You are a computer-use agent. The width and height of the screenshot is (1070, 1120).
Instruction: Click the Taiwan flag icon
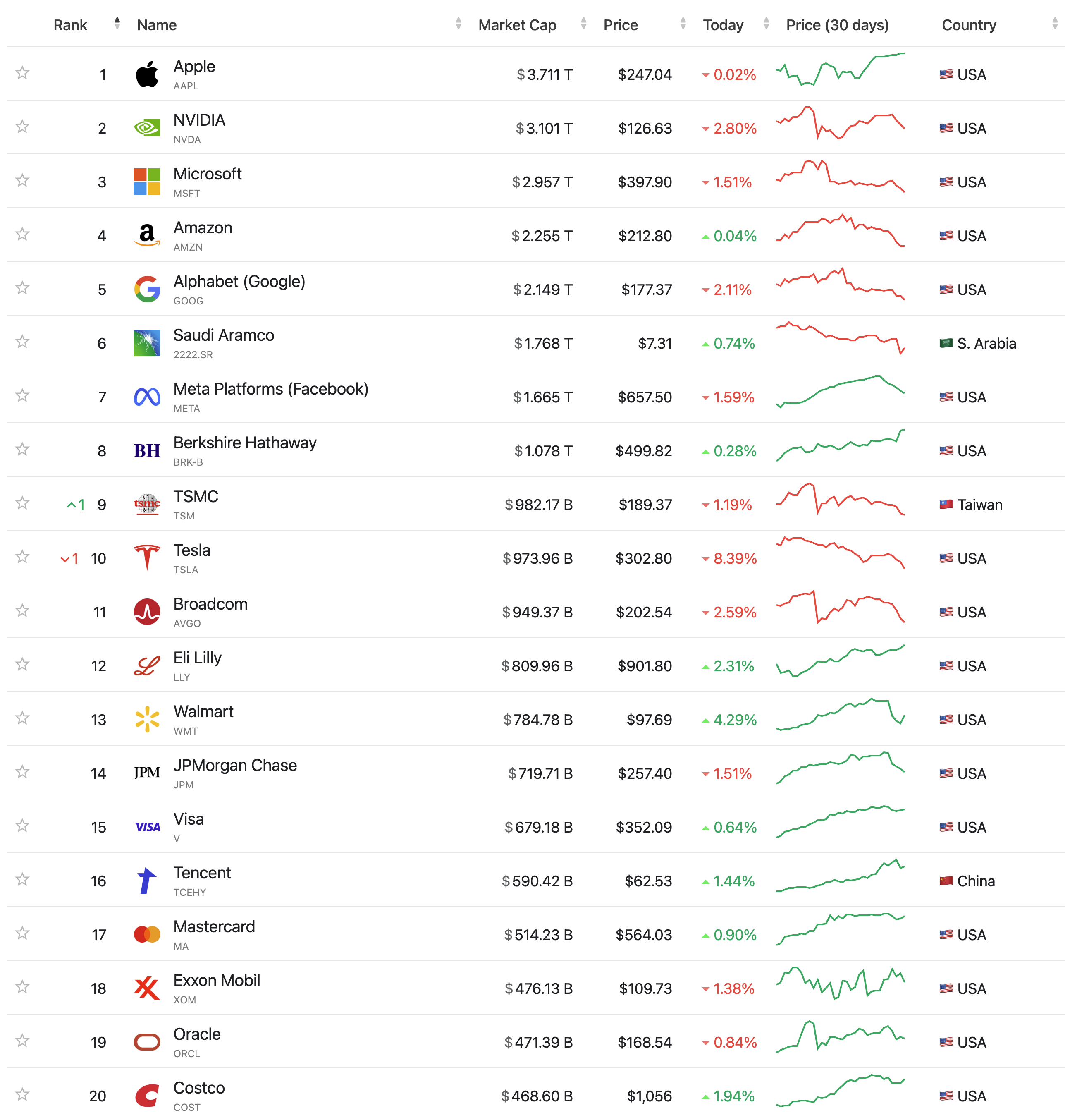[946, 504]
